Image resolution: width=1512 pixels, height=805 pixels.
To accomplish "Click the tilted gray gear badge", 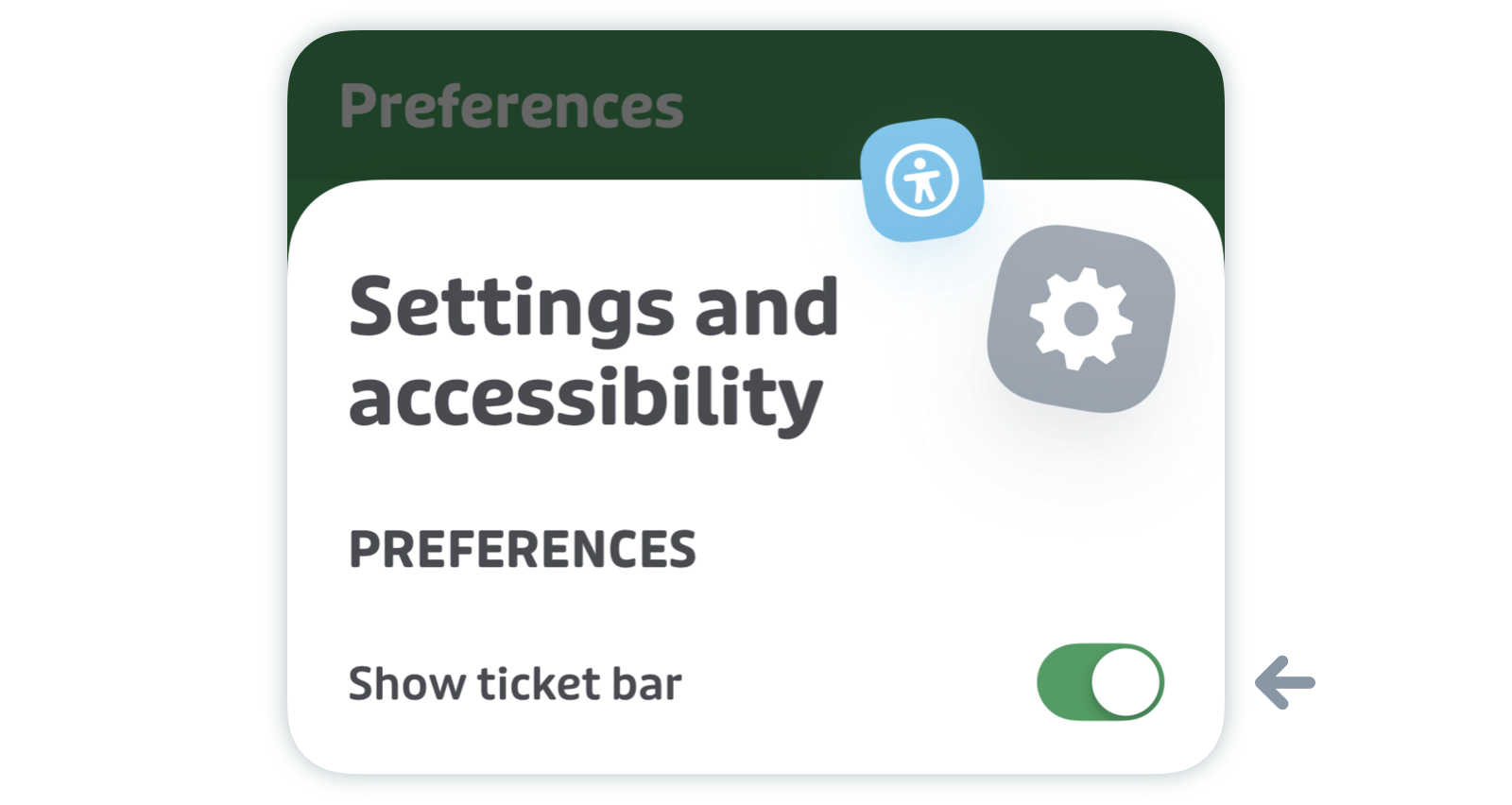I will [x=1081, y=318].
